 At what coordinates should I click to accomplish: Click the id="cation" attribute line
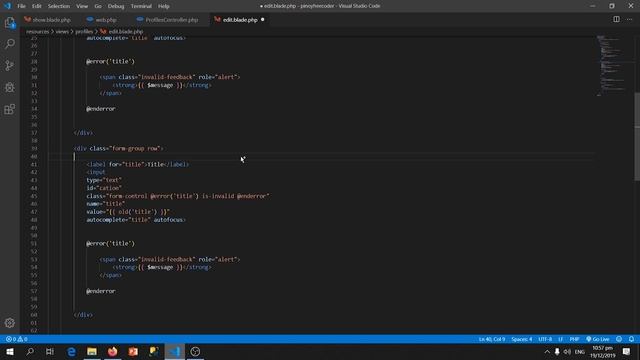click(x=104, y=188)
